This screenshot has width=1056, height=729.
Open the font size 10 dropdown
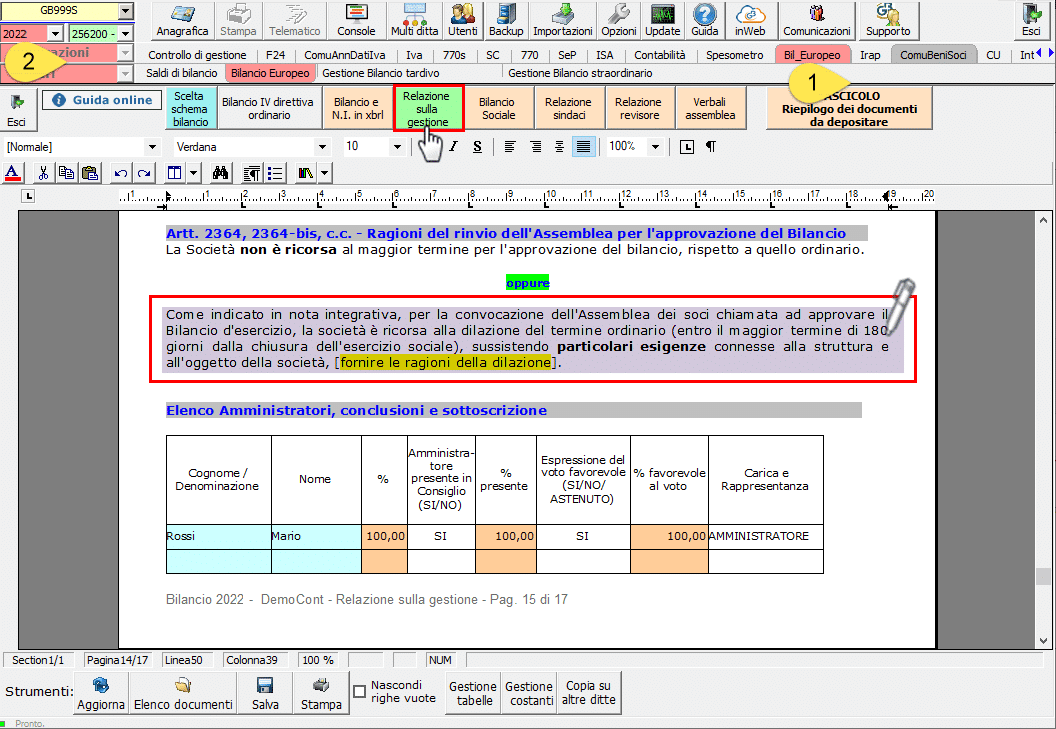(397, 147)
